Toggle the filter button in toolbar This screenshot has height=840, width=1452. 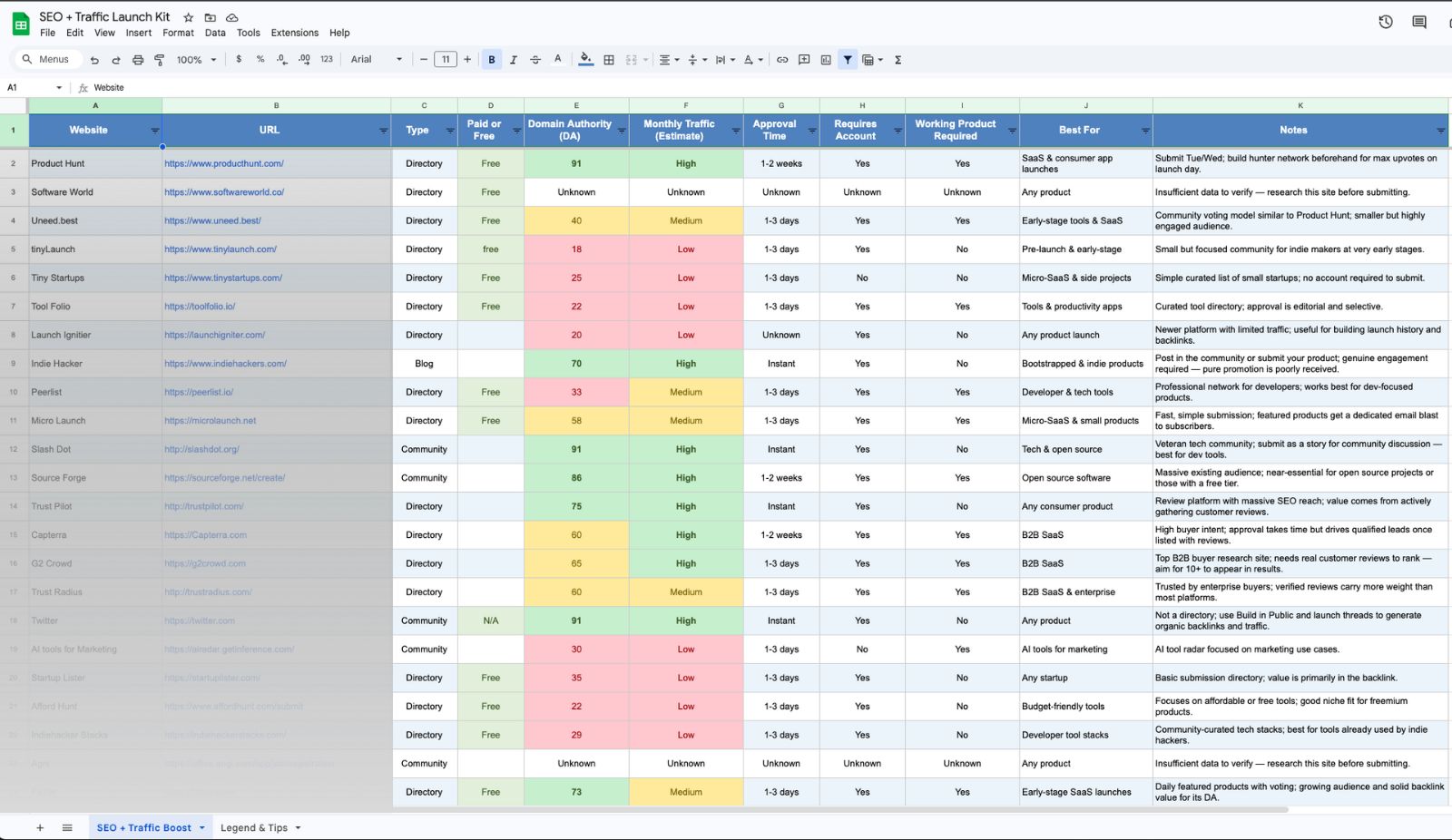[x=848, y=60]
